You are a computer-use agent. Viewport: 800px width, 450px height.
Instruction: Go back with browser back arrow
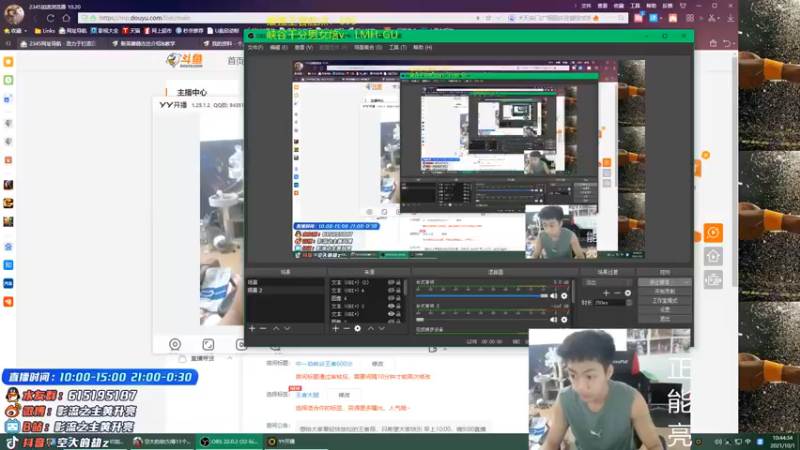tap(35, 18)
